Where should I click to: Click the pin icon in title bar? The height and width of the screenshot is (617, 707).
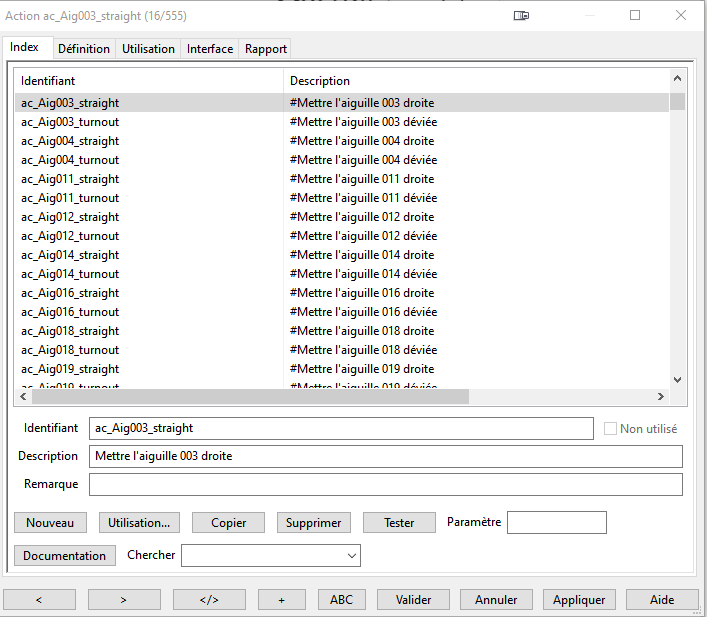click(x=521, y=16)
